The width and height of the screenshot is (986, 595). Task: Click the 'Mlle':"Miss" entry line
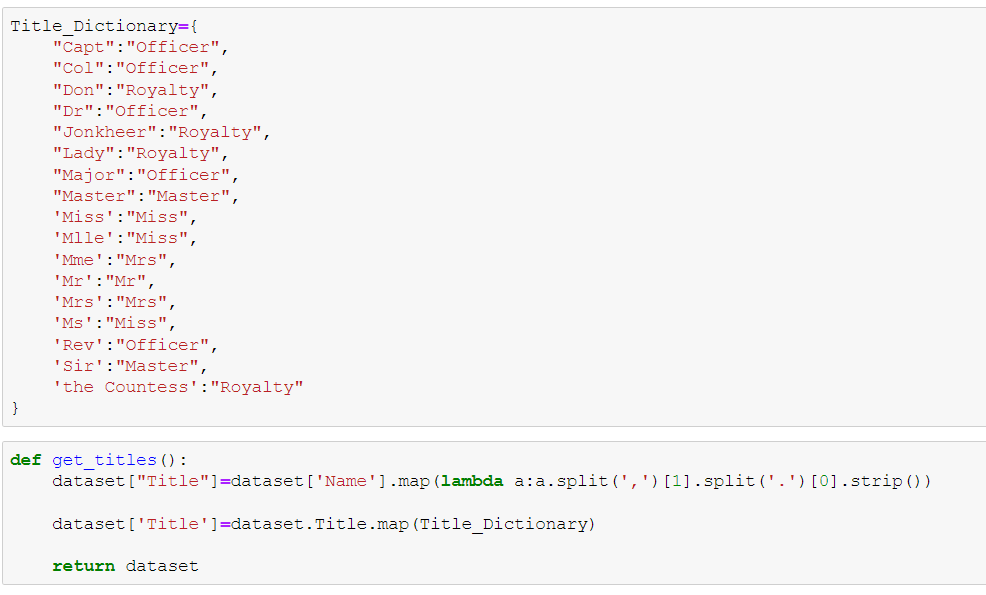coord(125,238)
